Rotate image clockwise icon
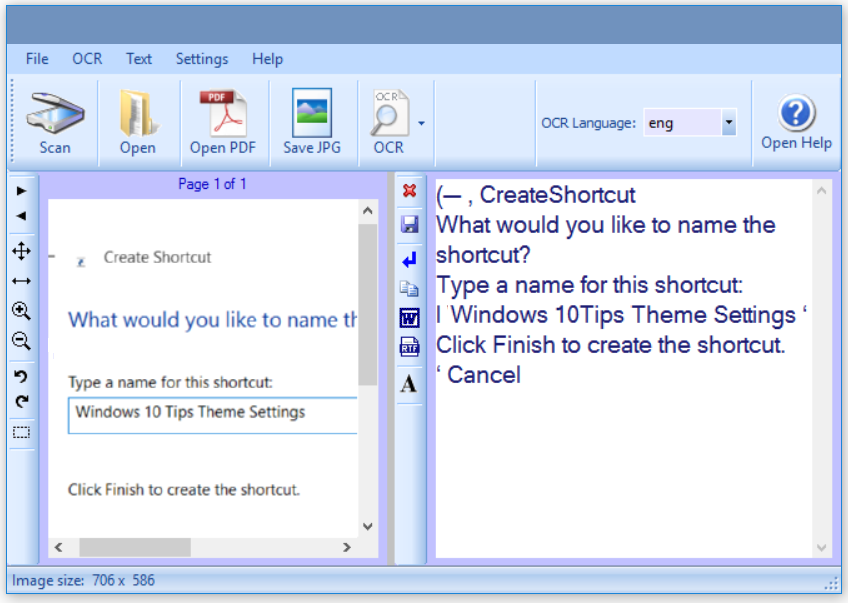The height and width of the screenshot is (603, 848). [21, 401]
